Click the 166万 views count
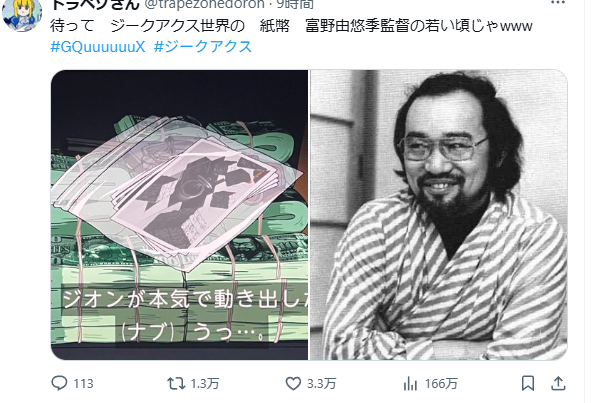Viewport: 596px width, 403px height. click(441, 384)
